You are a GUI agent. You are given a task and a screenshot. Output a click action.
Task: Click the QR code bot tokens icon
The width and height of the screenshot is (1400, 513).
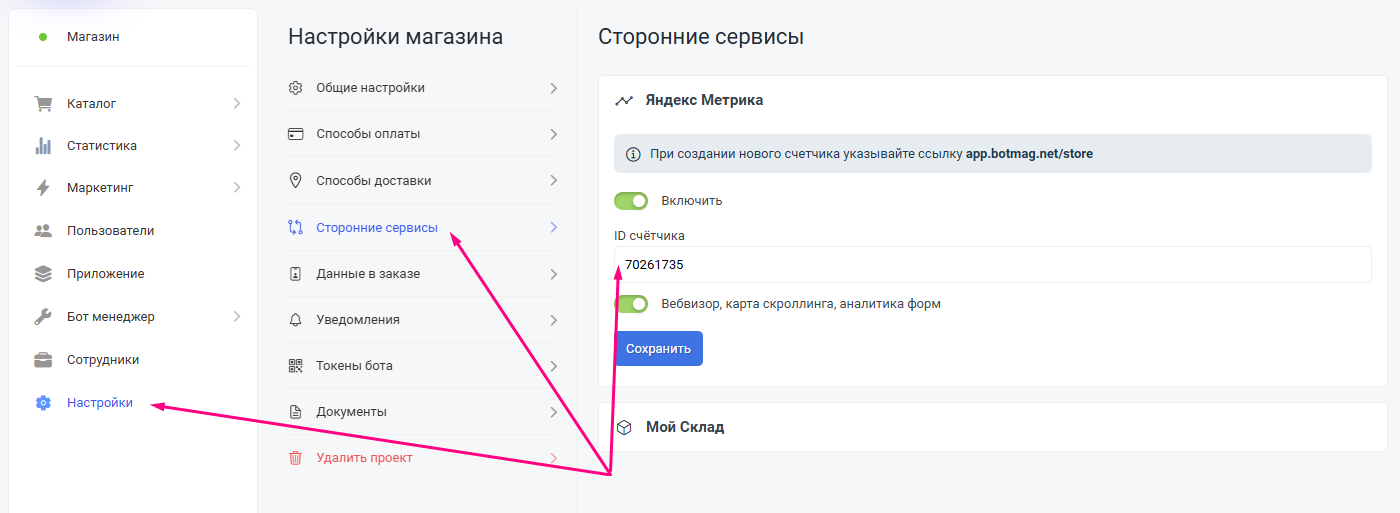point(295,366)
